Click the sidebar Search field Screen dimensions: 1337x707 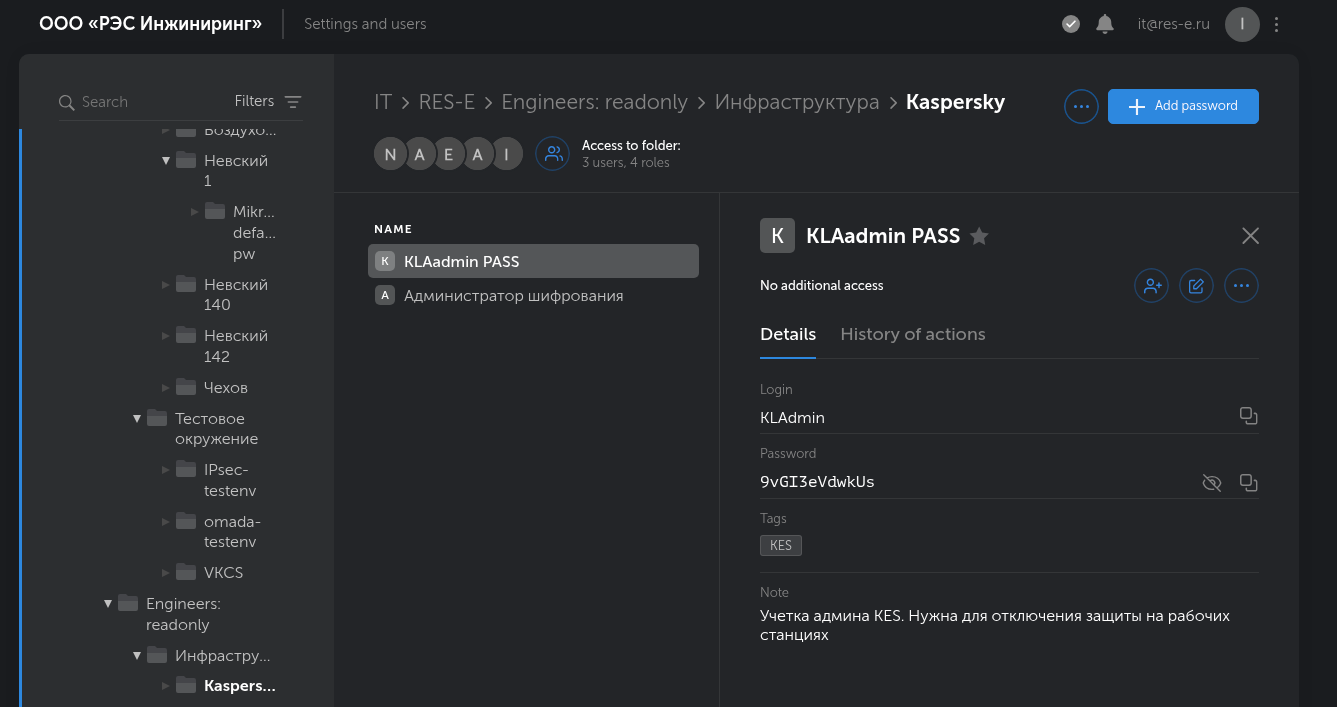click(x=140, y=102)
